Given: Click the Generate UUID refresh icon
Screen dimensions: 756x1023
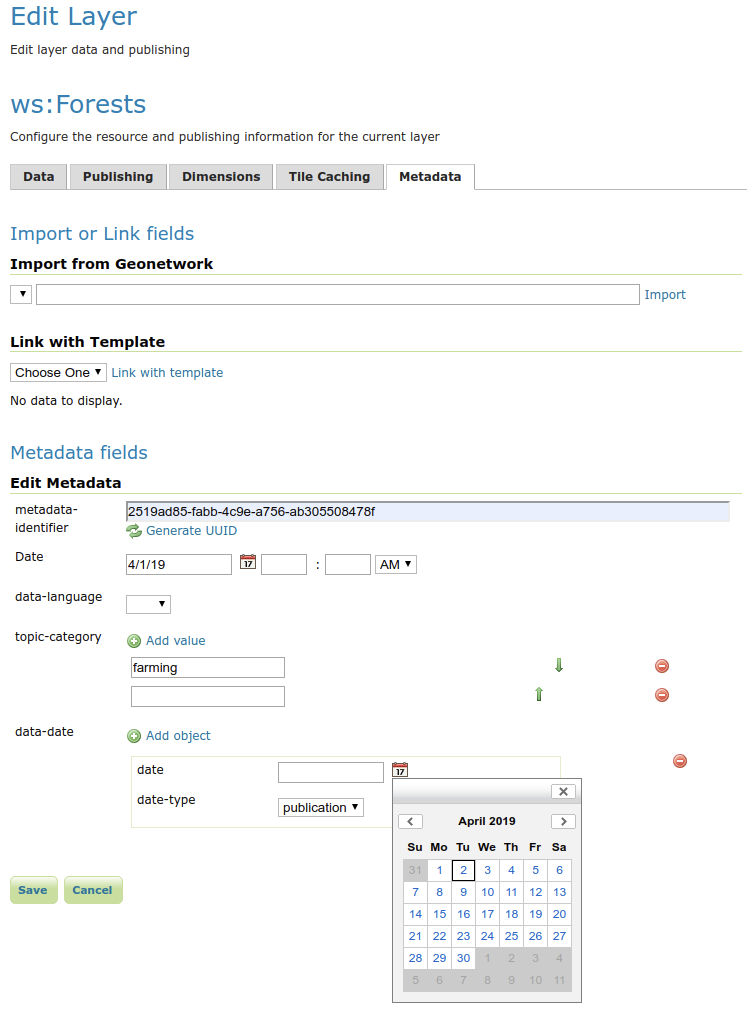Looking at the screenshot, I should (134, 531).
